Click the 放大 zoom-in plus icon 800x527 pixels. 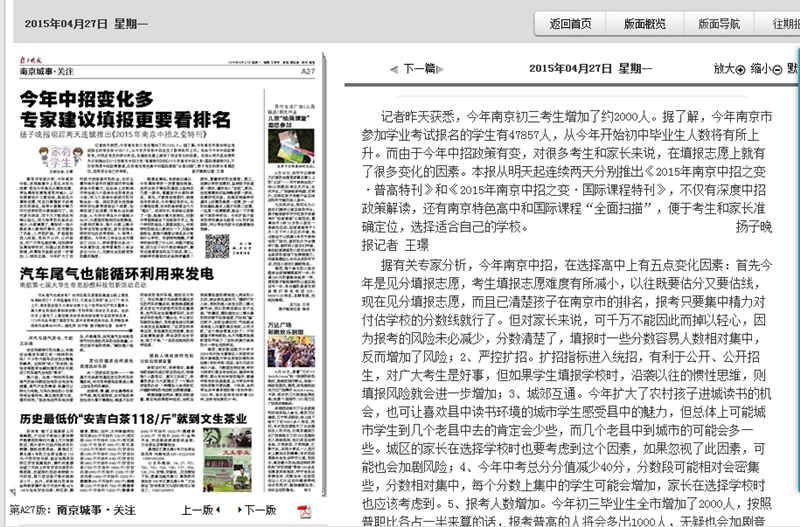point(740,69)
